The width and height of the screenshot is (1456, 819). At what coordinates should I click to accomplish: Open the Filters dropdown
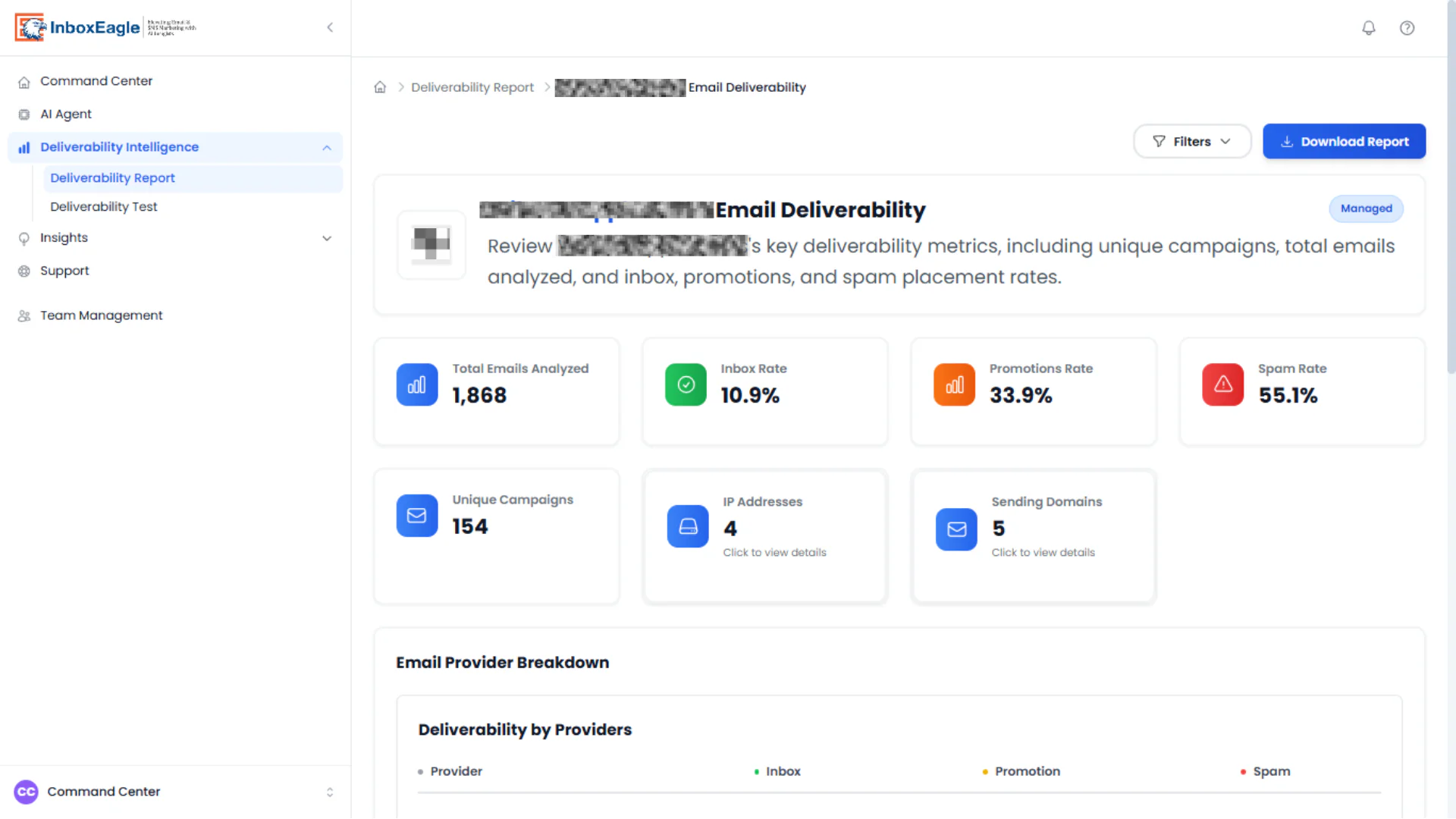pos(1192,142)
